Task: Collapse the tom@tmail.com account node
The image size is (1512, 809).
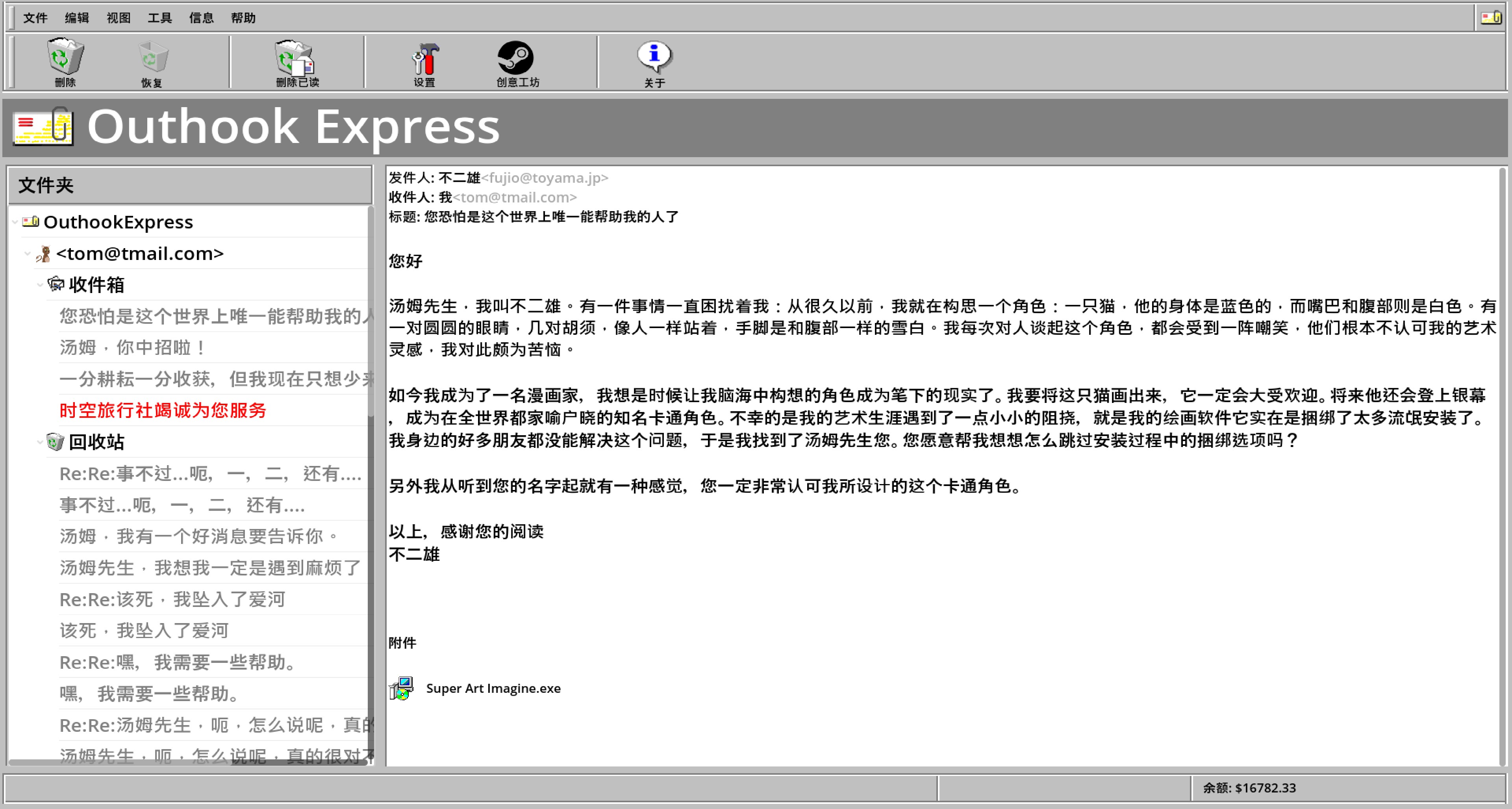Action: click(27, 254)
